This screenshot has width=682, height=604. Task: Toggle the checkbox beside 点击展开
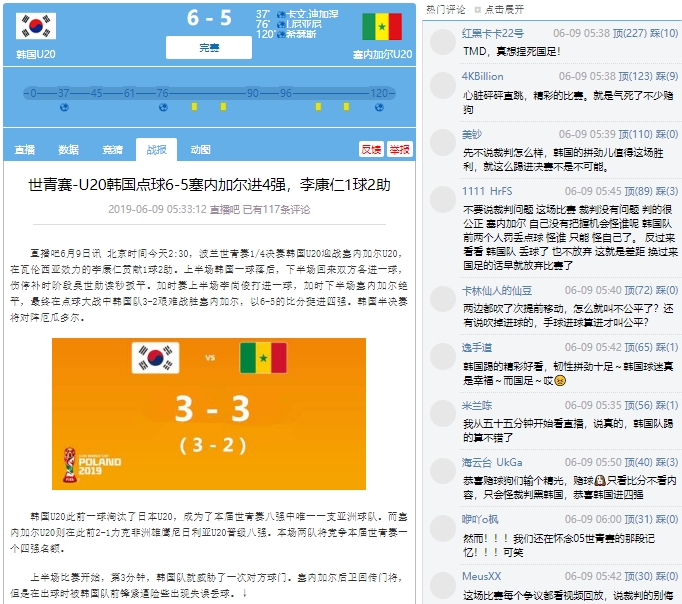tap(478, 10)
